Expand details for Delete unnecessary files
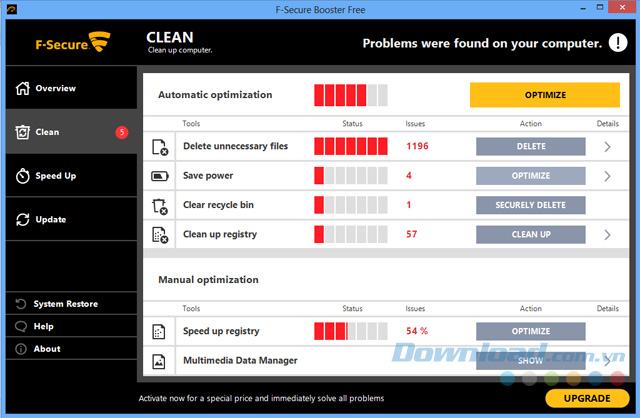Image resolution: width=640 pixels, height=418 pixels. click(x=607, y=147)
